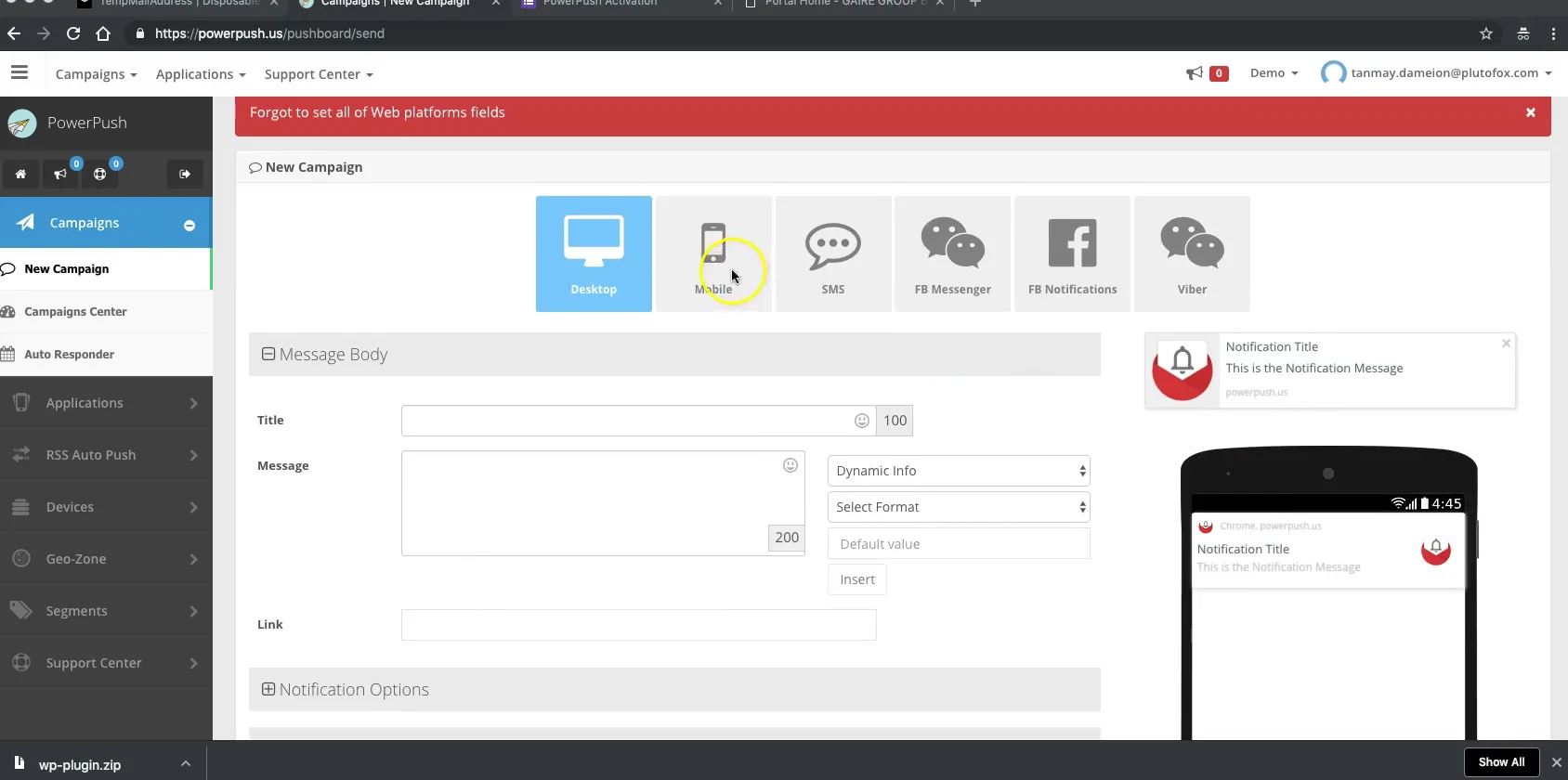Open Auto Responder in the sidebar
The height and width of the screenshot is (780, 1568).
[x=106, y=355]
